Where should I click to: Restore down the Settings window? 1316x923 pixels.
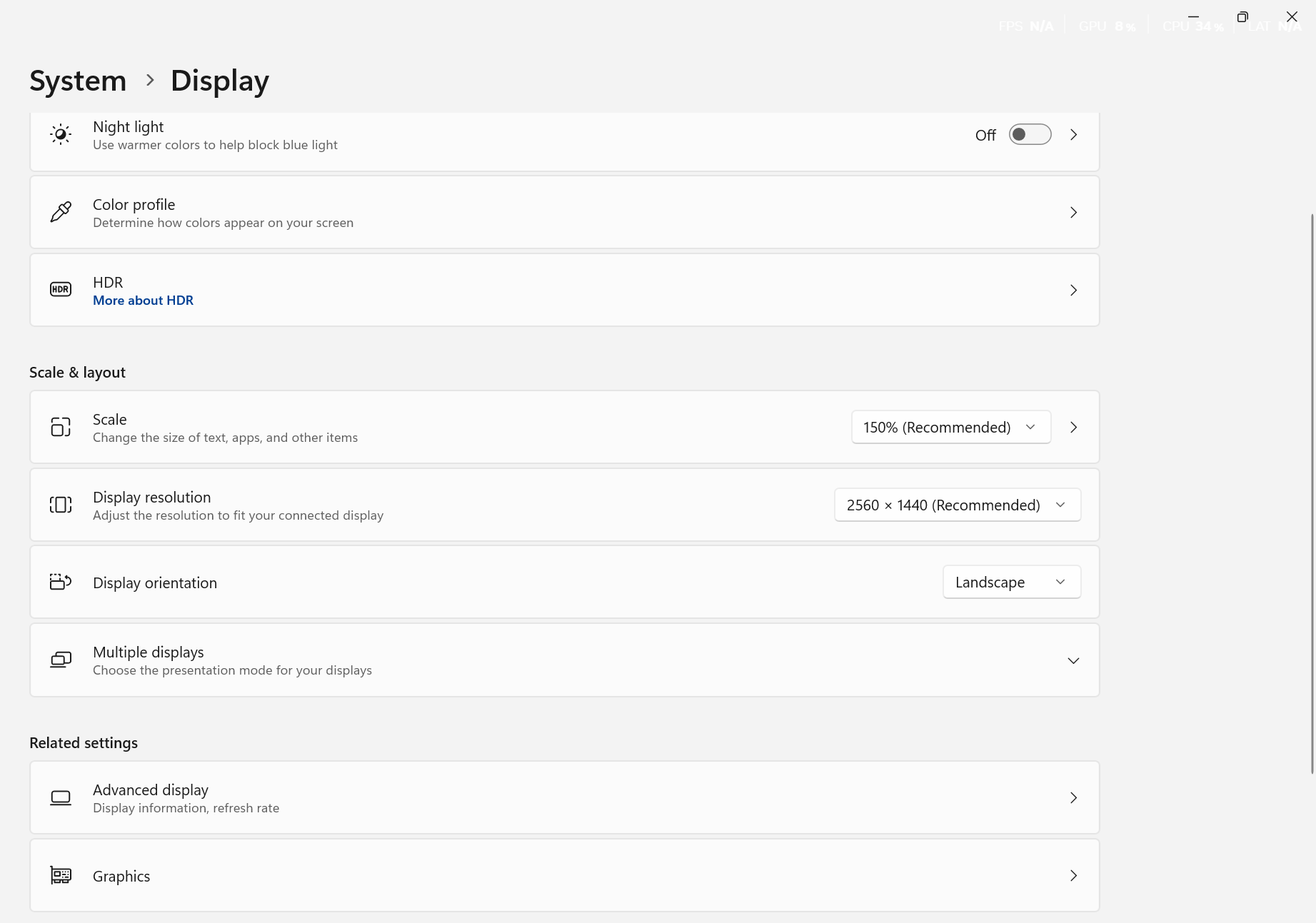1242,16
